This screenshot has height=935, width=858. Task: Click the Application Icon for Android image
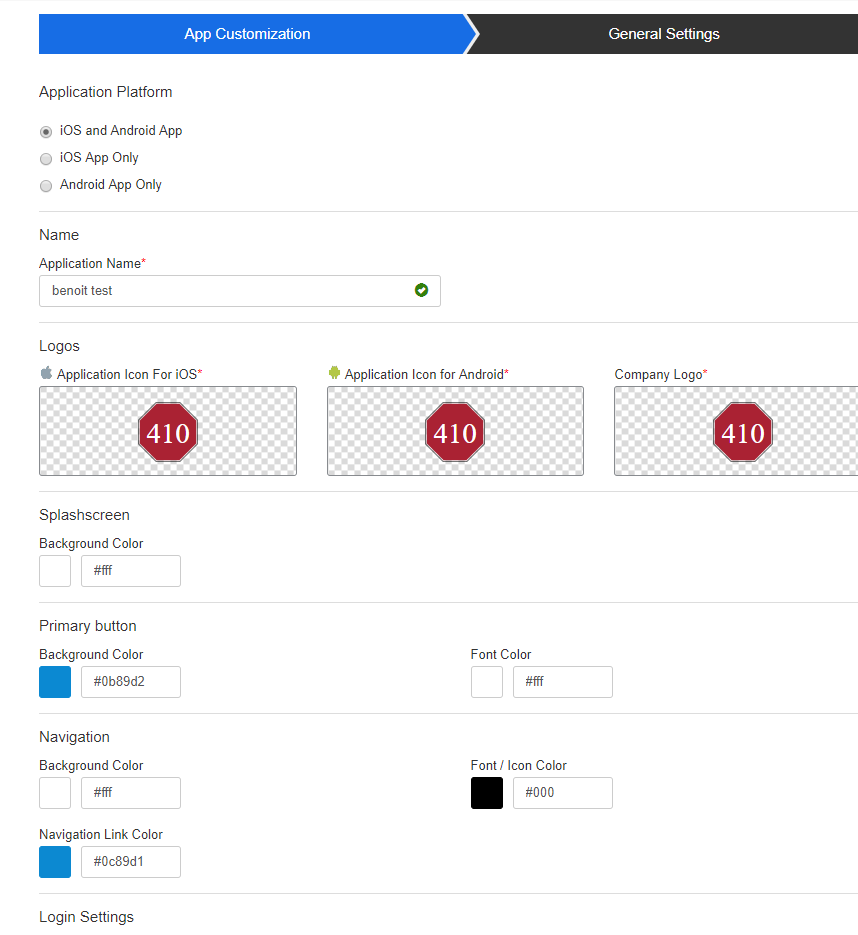(455, 431)
